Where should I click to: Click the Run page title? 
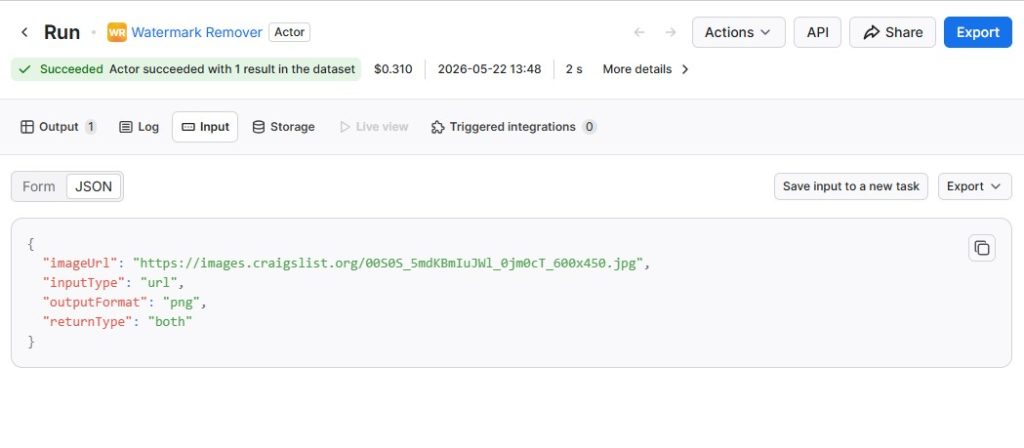point(61,32)
